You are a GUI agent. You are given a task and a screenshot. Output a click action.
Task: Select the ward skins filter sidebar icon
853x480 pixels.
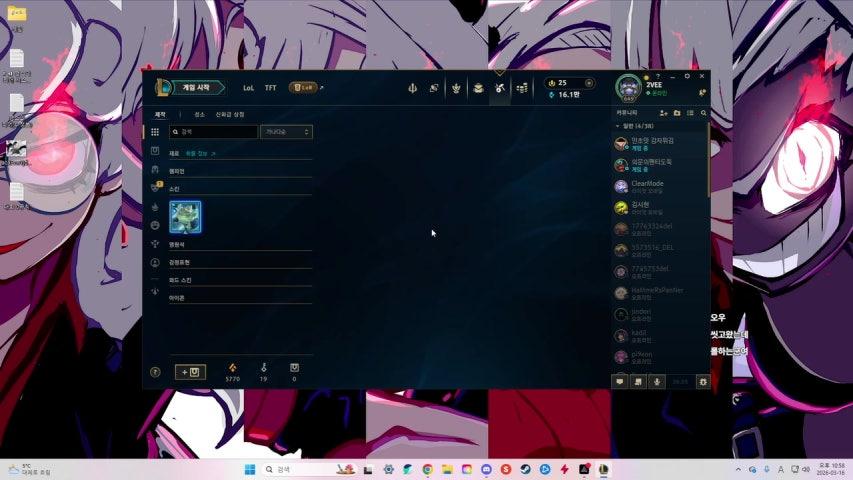[x=155, y=244]
